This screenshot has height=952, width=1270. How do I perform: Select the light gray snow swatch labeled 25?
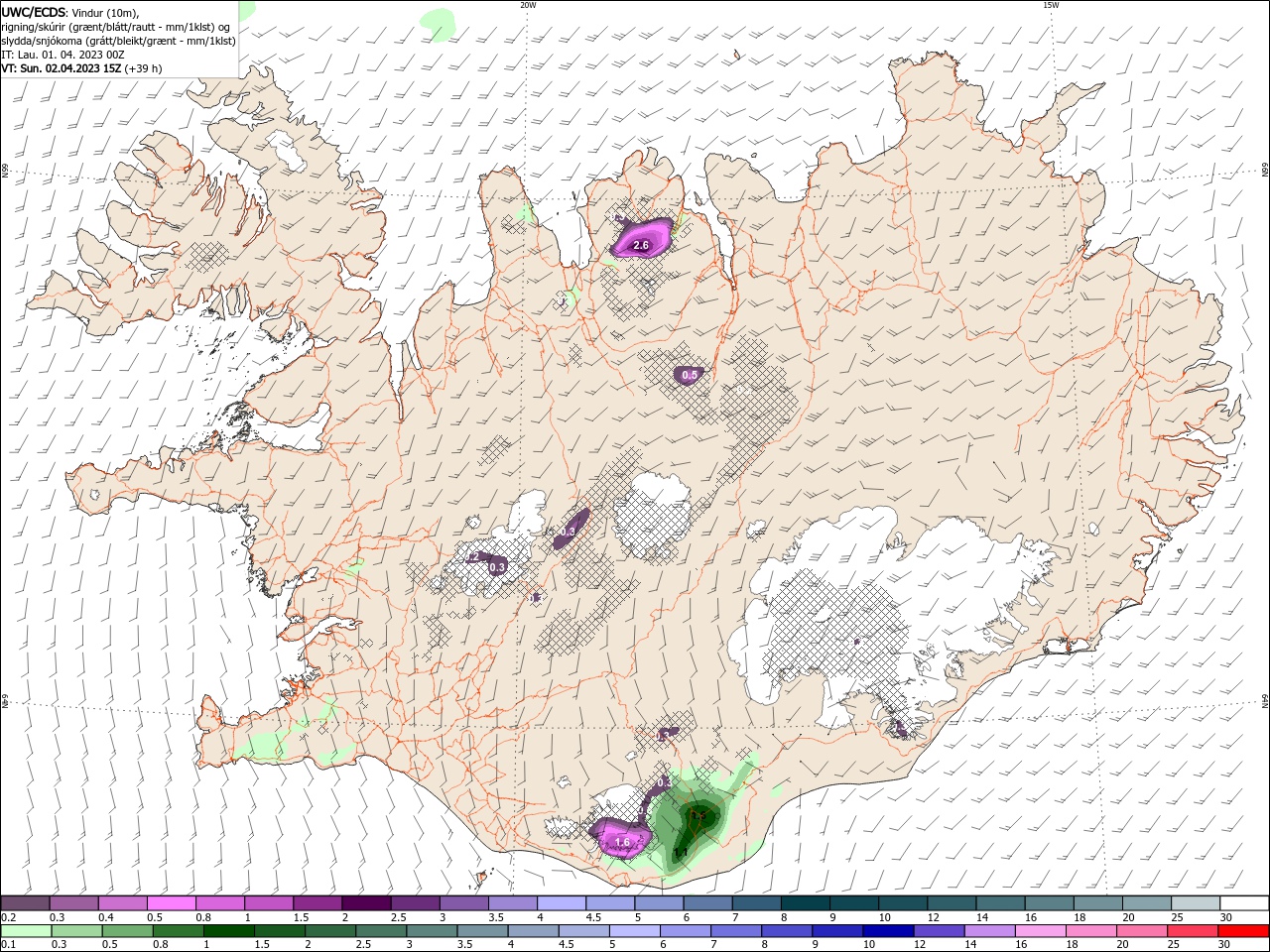pos(1196,903)
